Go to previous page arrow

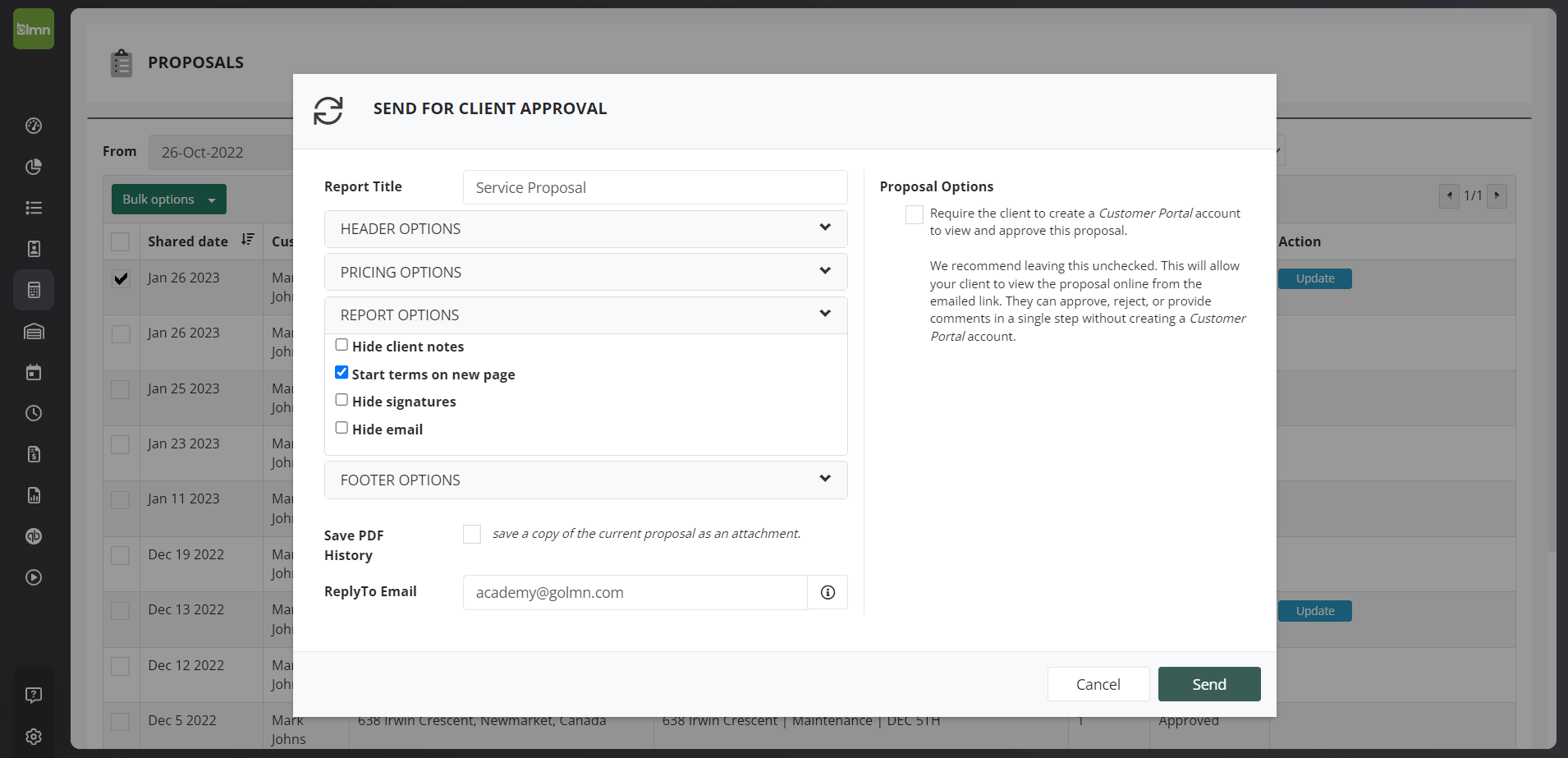coord(1449,195)
